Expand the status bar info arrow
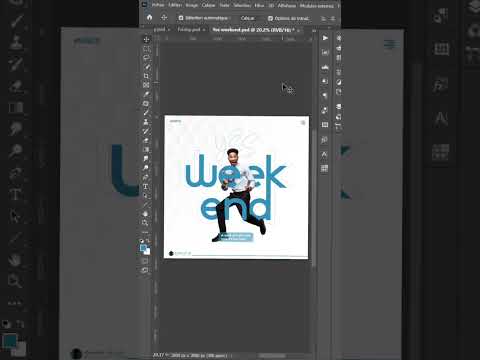The width and height of the screenshot is (480, 360). (231, 356)
